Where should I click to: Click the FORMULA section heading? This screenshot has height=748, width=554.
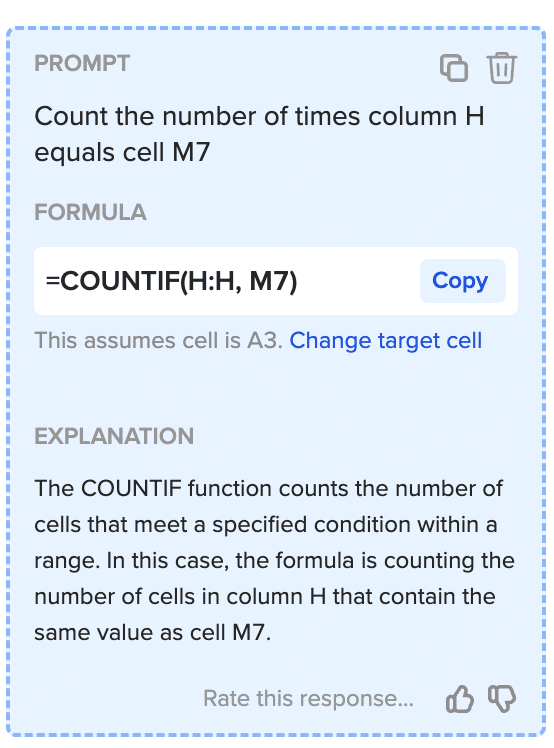click(90, 212)
